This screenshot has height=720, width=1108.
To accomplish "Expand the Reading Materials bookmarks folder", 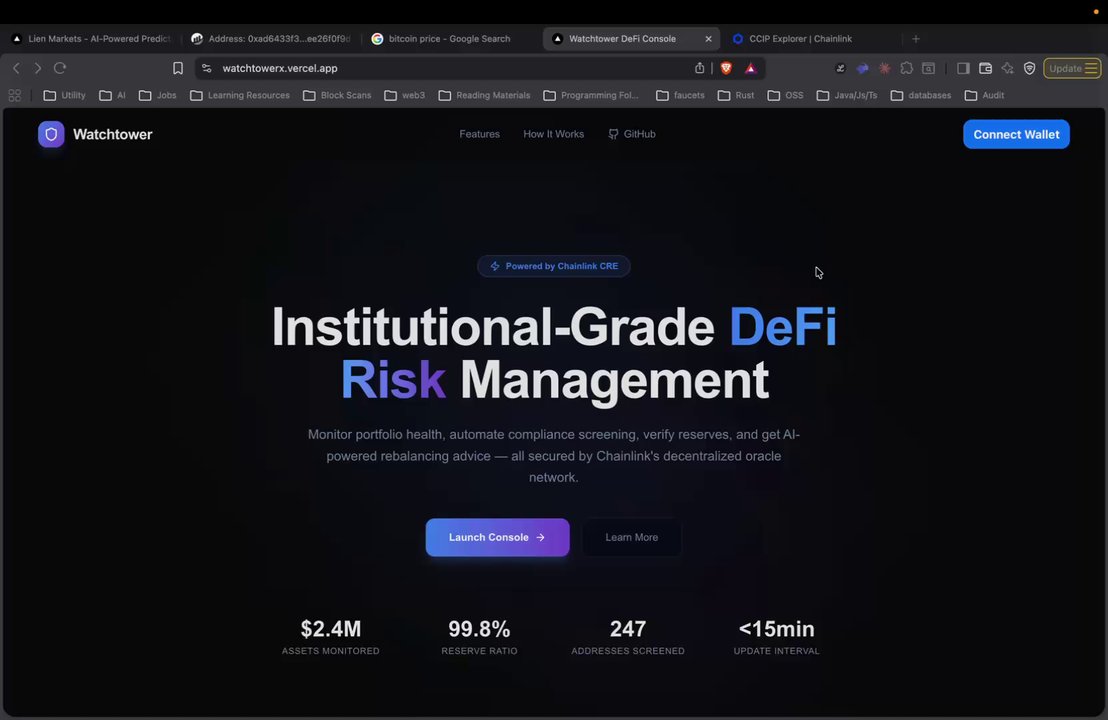I will coord(485,95).
